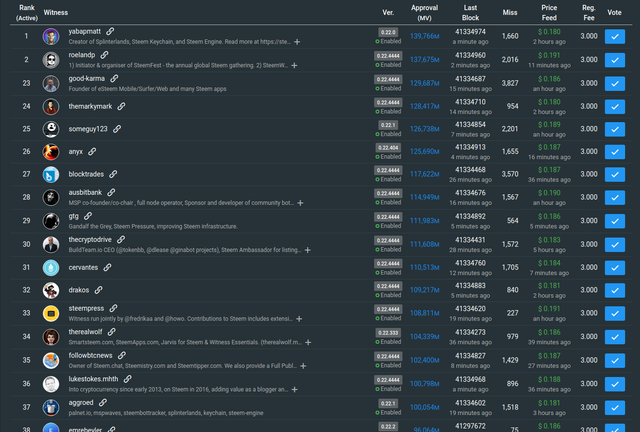This screenshot has width=640, height=432.
Task: Open link icon next to lukestokes.mhth
Action: 127,379
